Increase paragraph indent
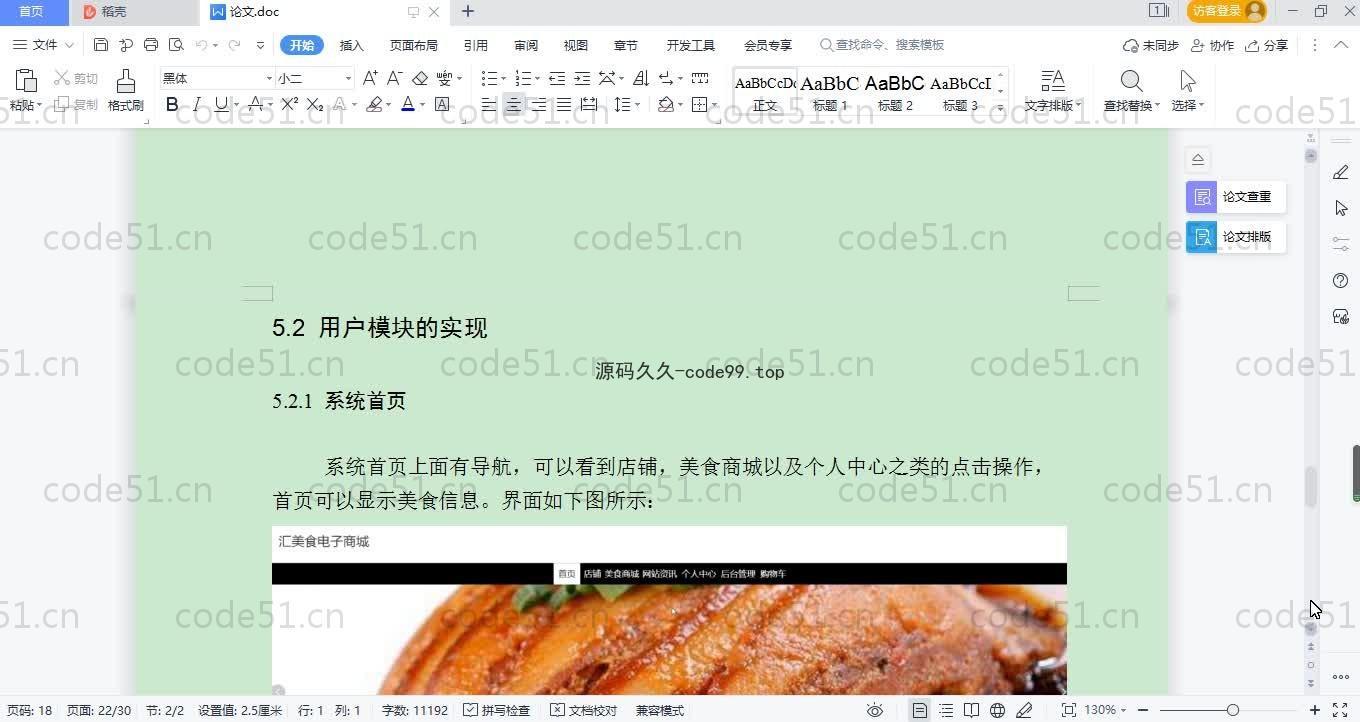The height and width of the screenshot is (722, 1360). coord(582,78)
